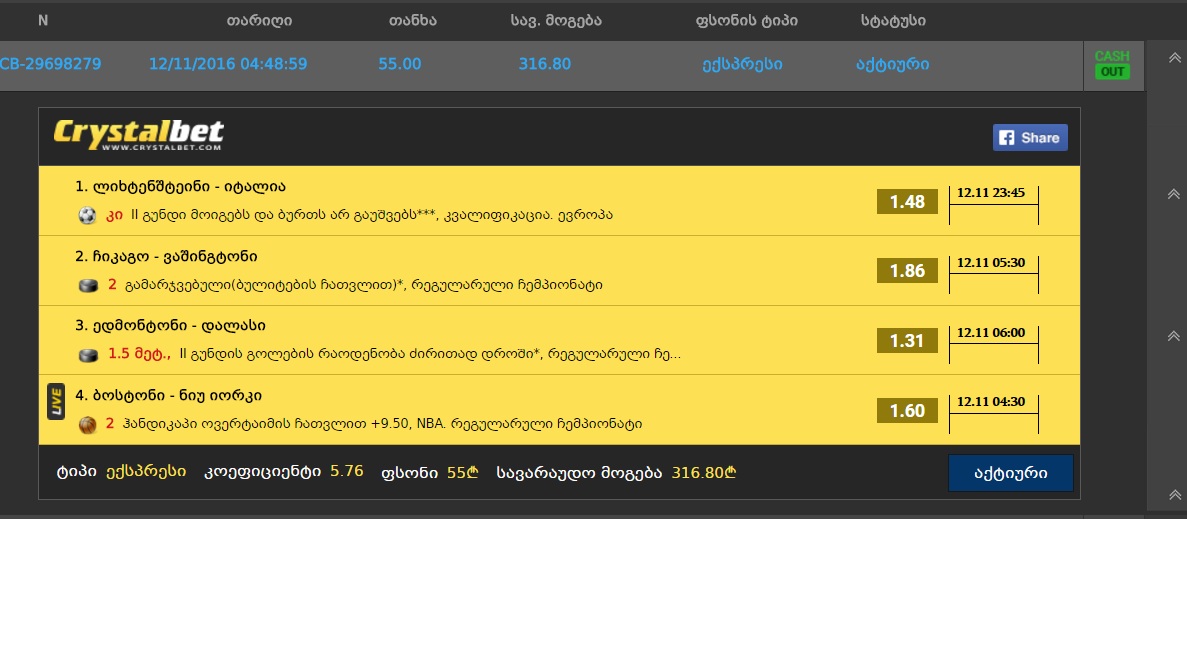The width and height of the screenshot is (1187, 648).
Task: Click the soccer ball icon in bet 1
Action: (88, 216)
